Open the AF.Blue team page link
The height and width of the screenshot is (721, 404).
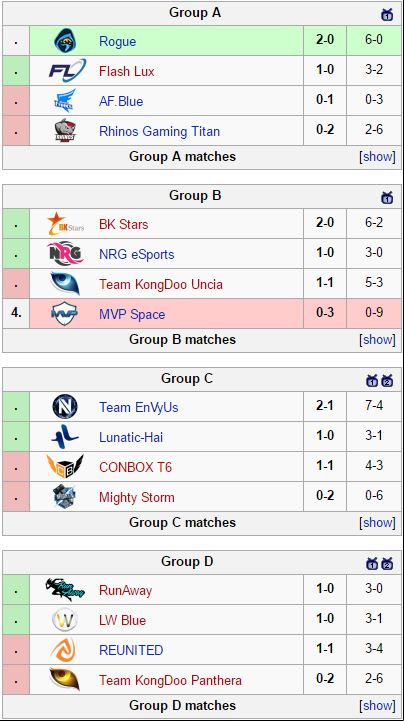[x=121, y=101]
